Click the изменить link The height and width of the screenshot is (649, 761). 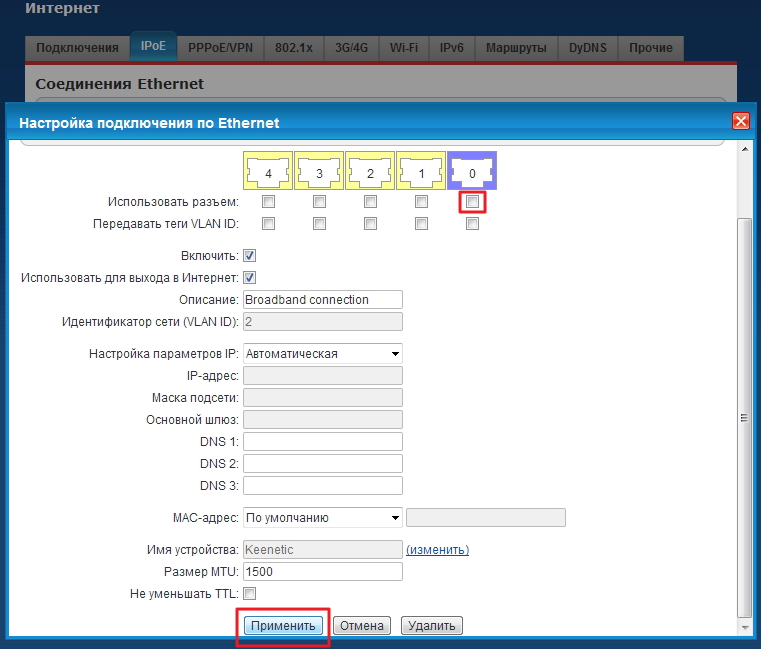(437, 550)
